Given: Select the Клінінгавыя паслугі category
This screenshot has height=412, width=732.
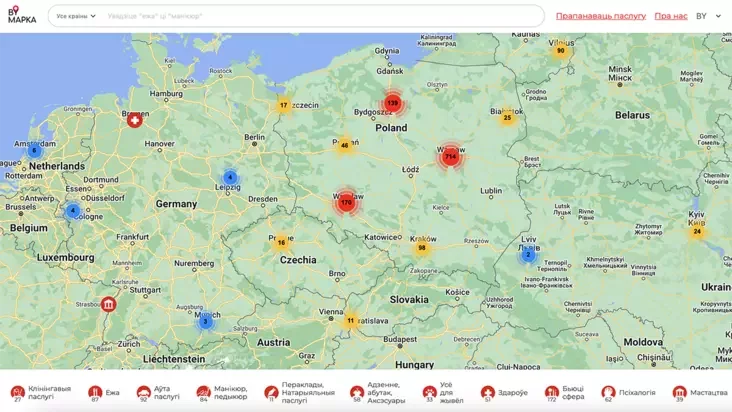Looking at the screenshot, I should (41, 392).
